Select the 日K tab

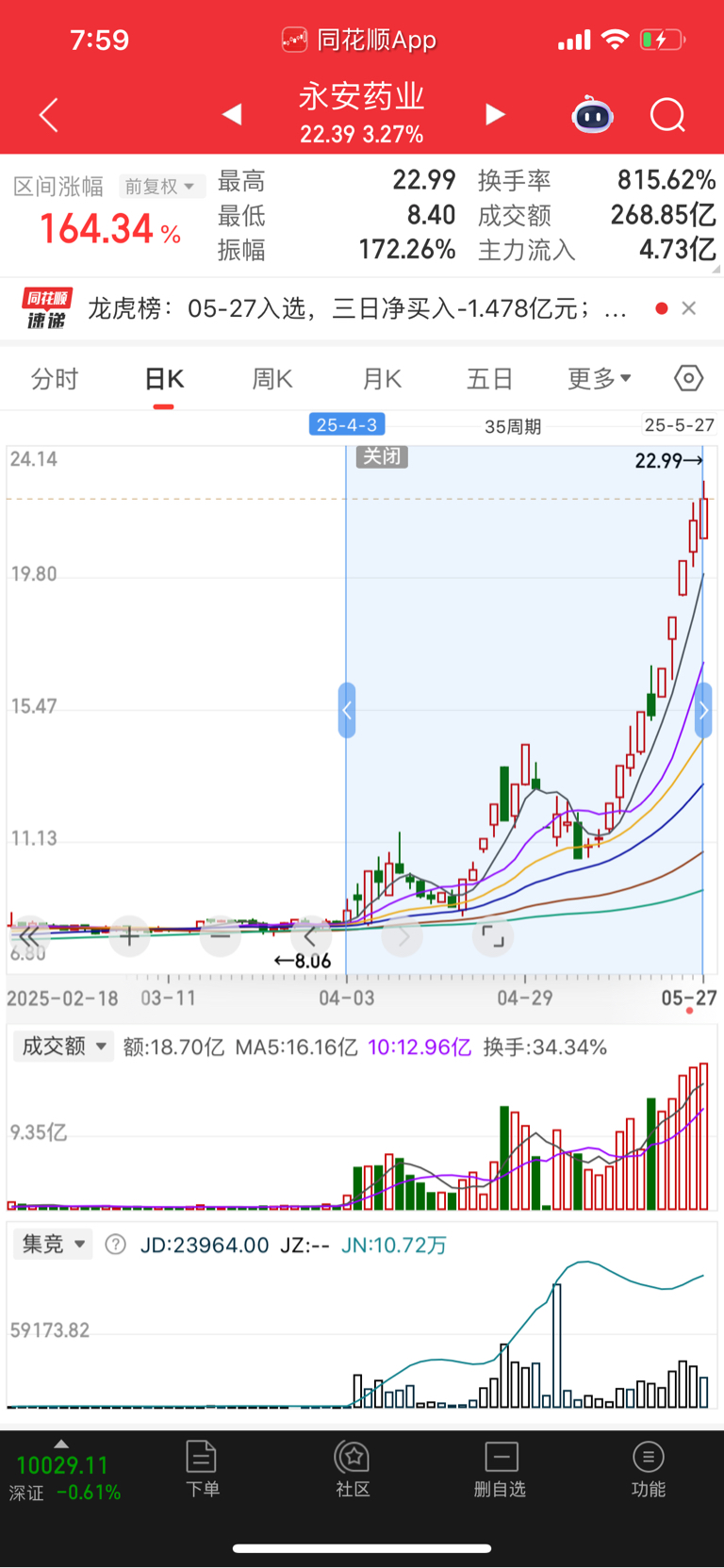[x=164, y=378]
